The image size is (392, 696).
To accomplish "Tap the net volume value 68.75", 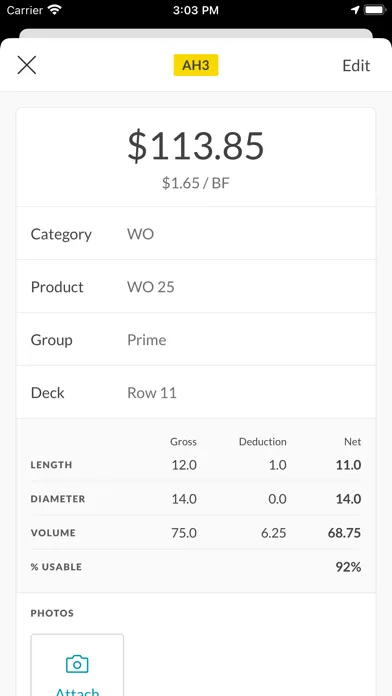I will (x=344, y=533).
